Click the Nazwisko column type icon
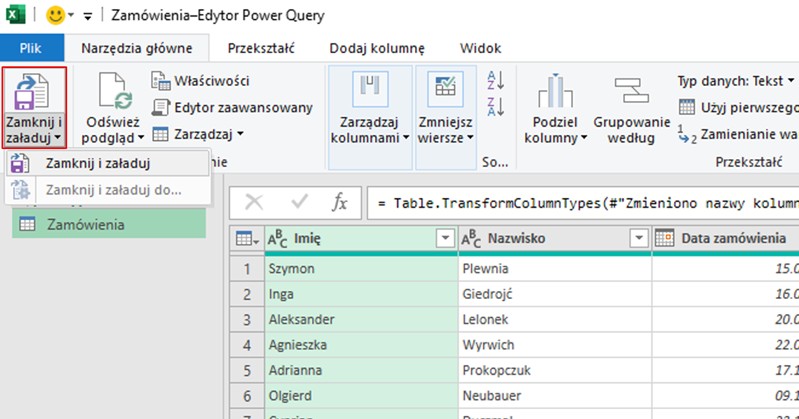 point(471,238)
